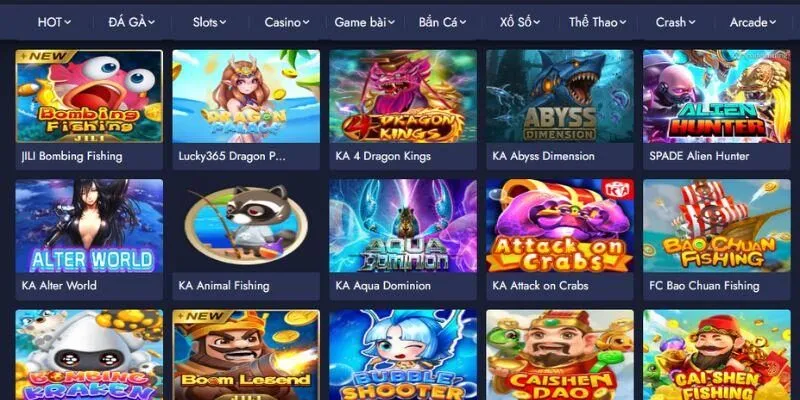Image resolution: width=800 pixels, height=400 pixels.
Task: Open the Boom Legend game icon
Action: pyautogui.click(x=246, y=355)
